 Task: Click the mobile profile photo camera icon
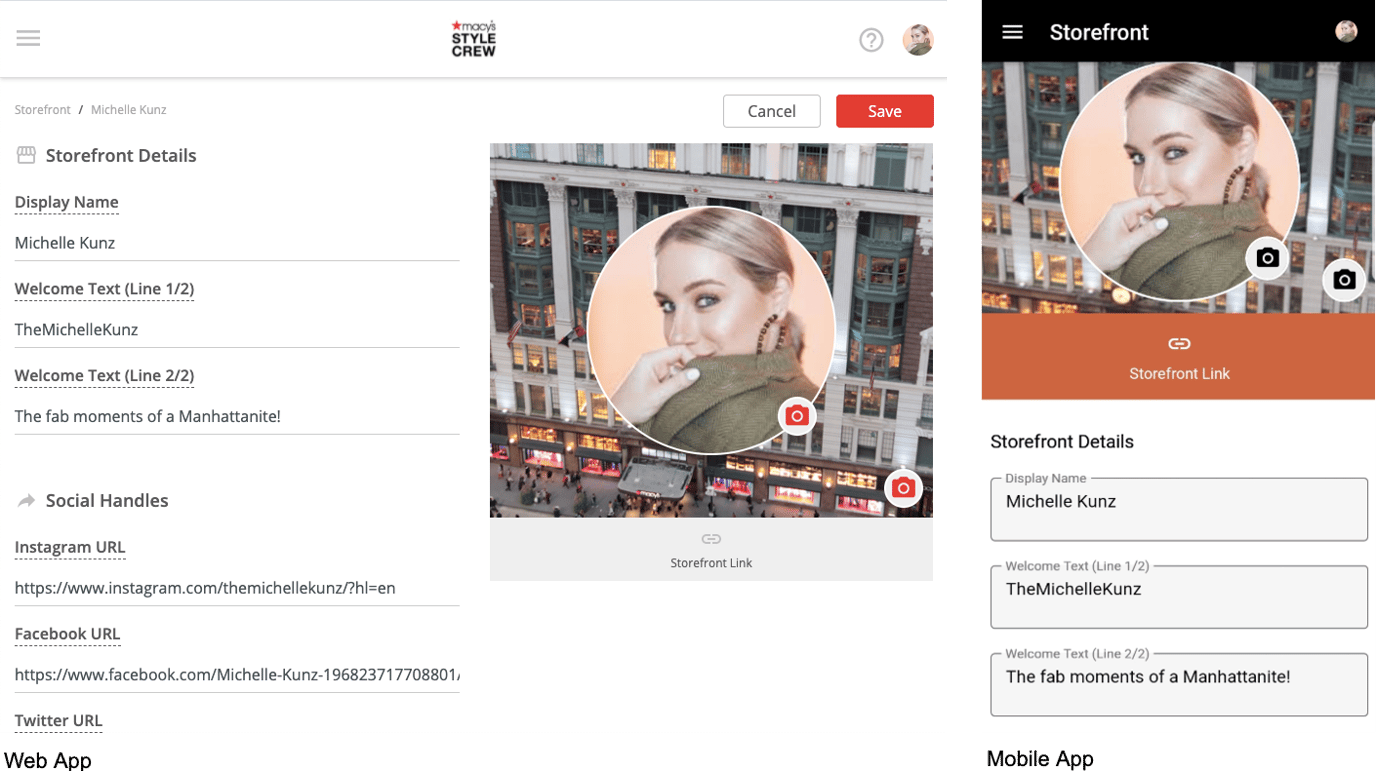pos(1267,258)
